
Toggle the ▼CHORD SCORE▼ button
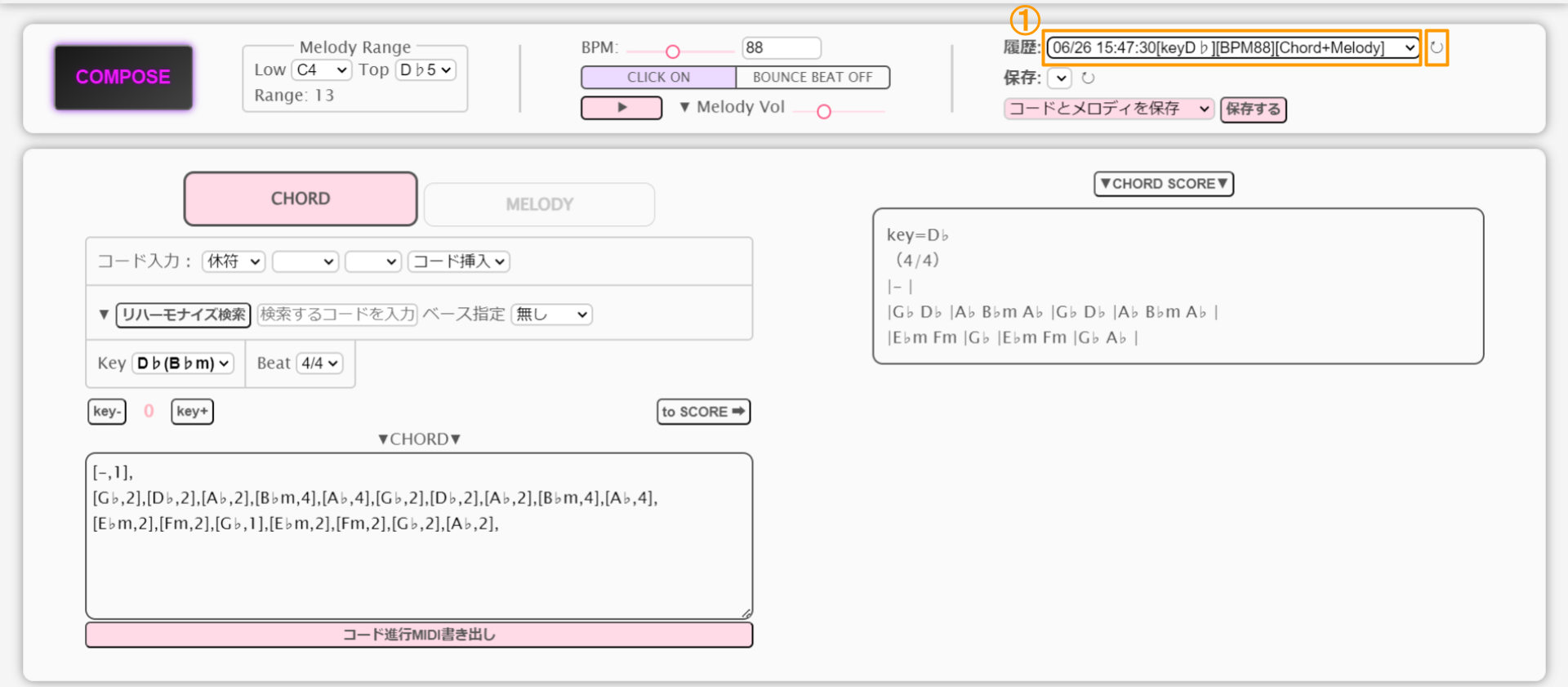[x=1163, y=184]
